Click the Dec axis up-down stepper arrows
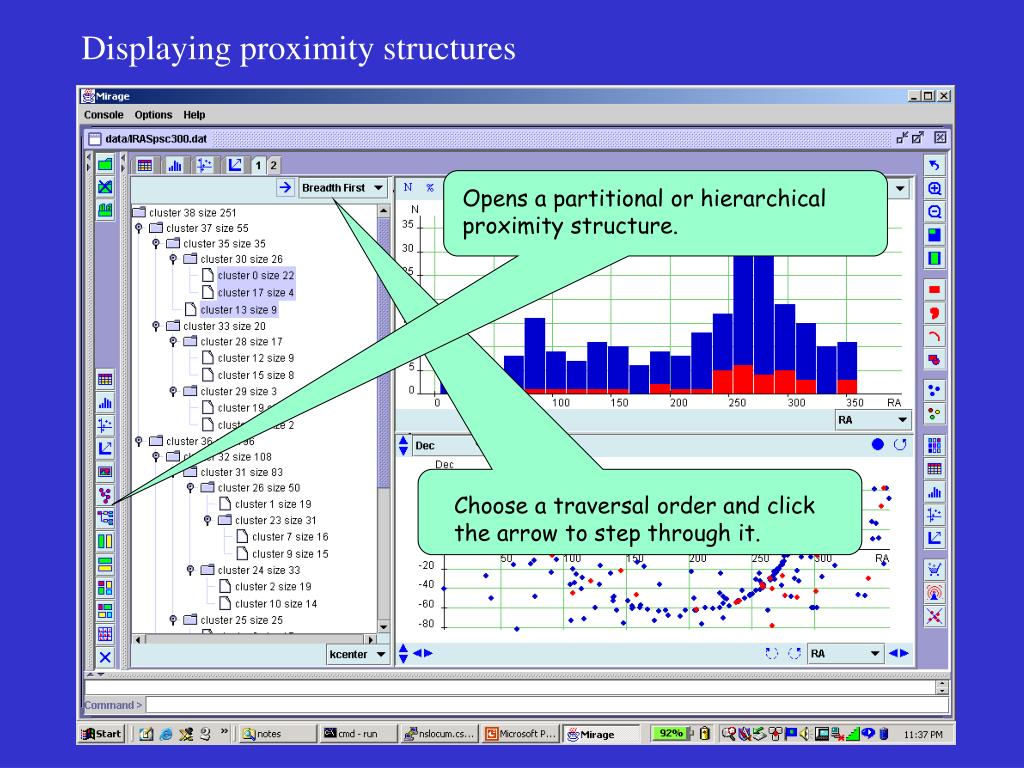This screenshot has width=1024, height=768. [x=403, y=445]
